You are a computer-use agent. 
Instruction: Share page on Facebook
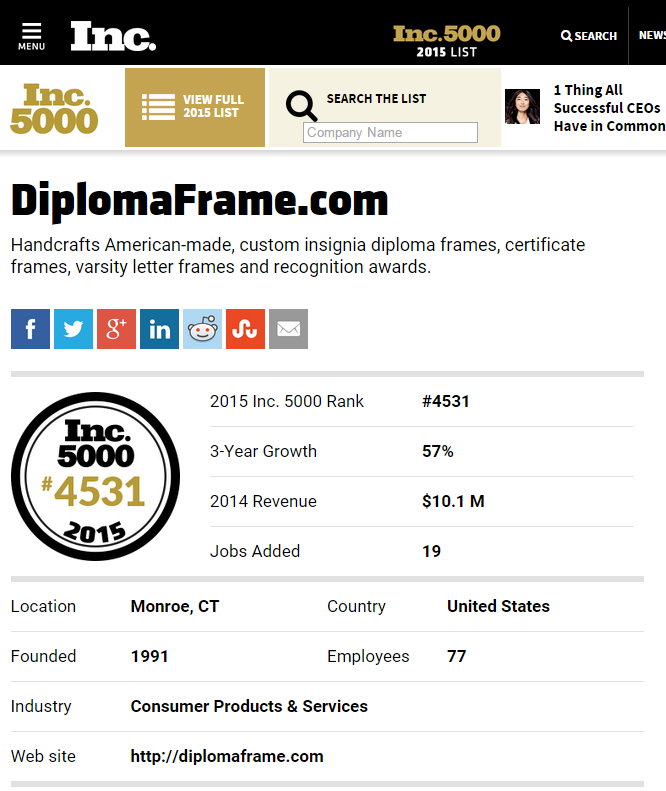click(x=30, y=329)
